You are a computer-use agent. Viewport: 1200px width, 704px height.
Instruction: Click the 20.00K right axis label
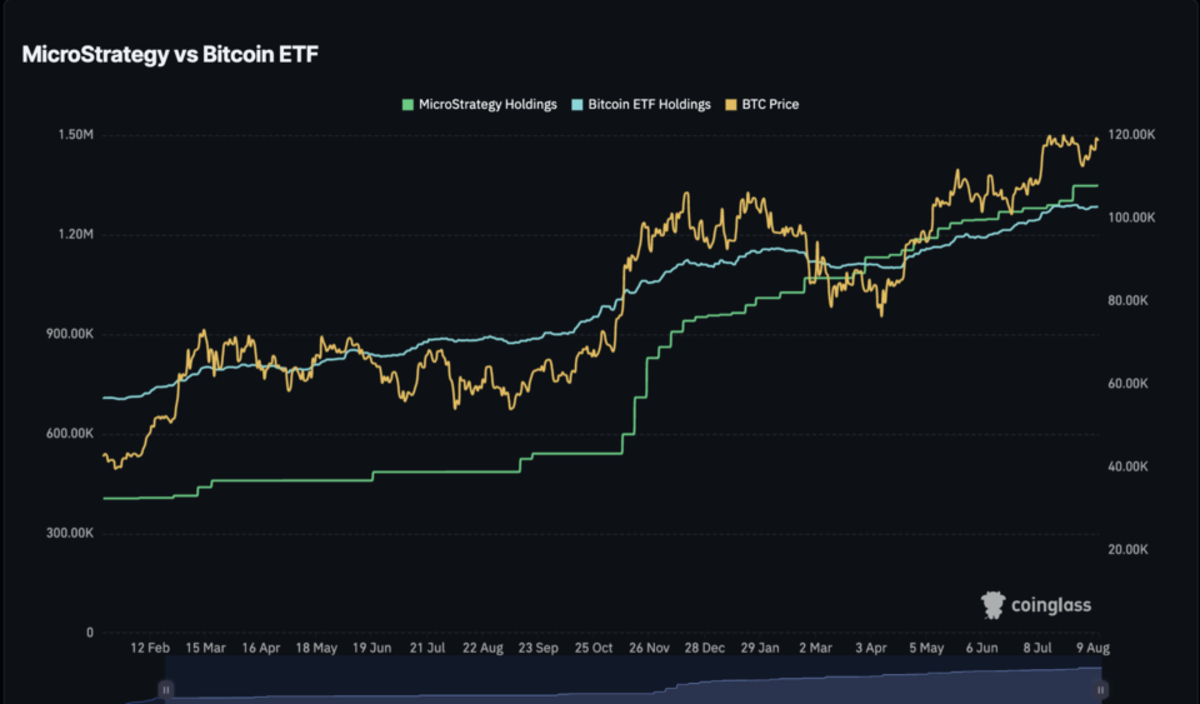1129,550
